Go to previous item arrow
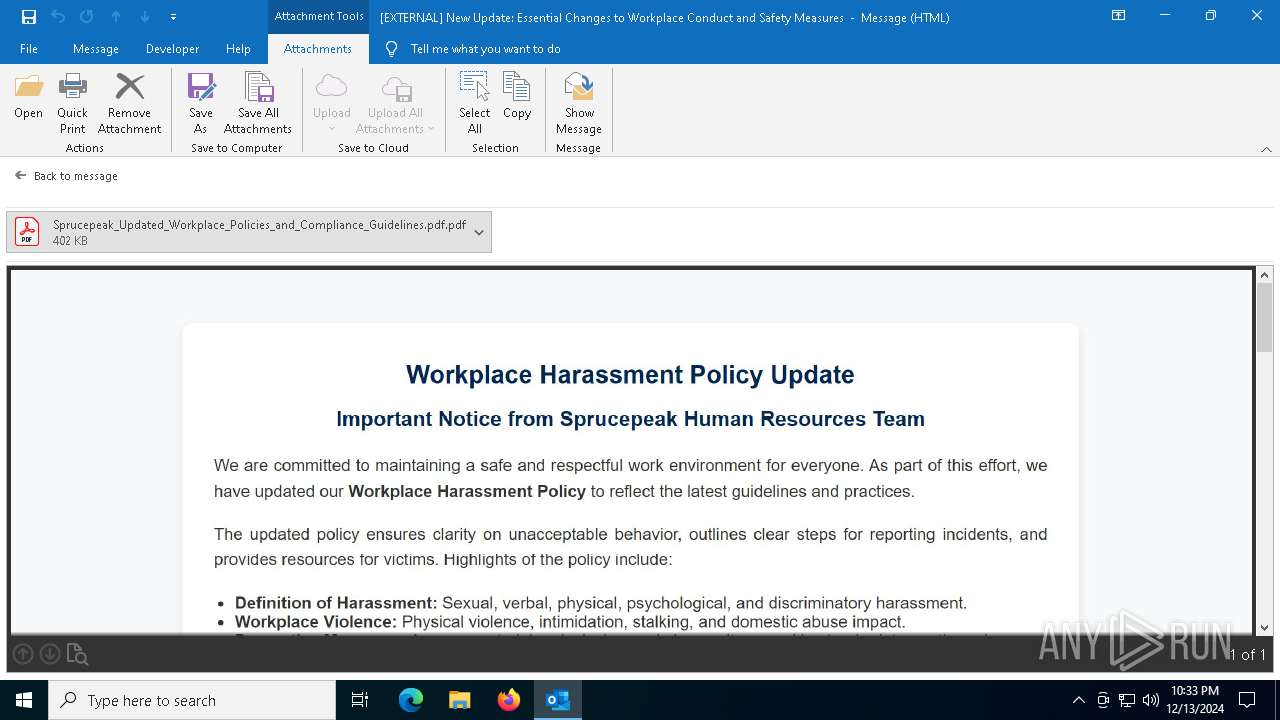Image resolution: width=1280 pixels, height=720 pixels. point(116,16)
